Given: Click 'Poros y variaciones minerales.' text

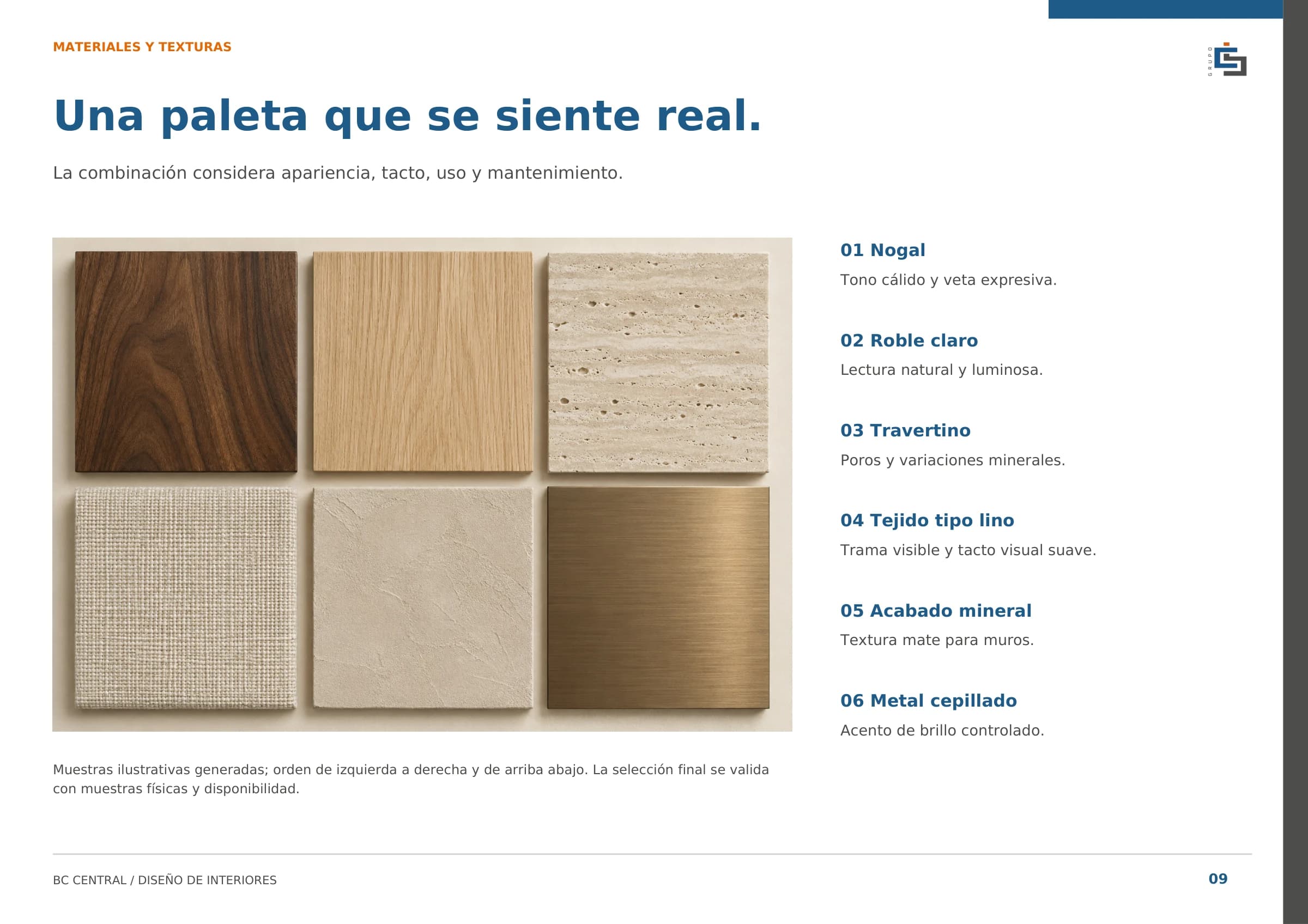Looking at the screenshot, I should pos(952,460).
